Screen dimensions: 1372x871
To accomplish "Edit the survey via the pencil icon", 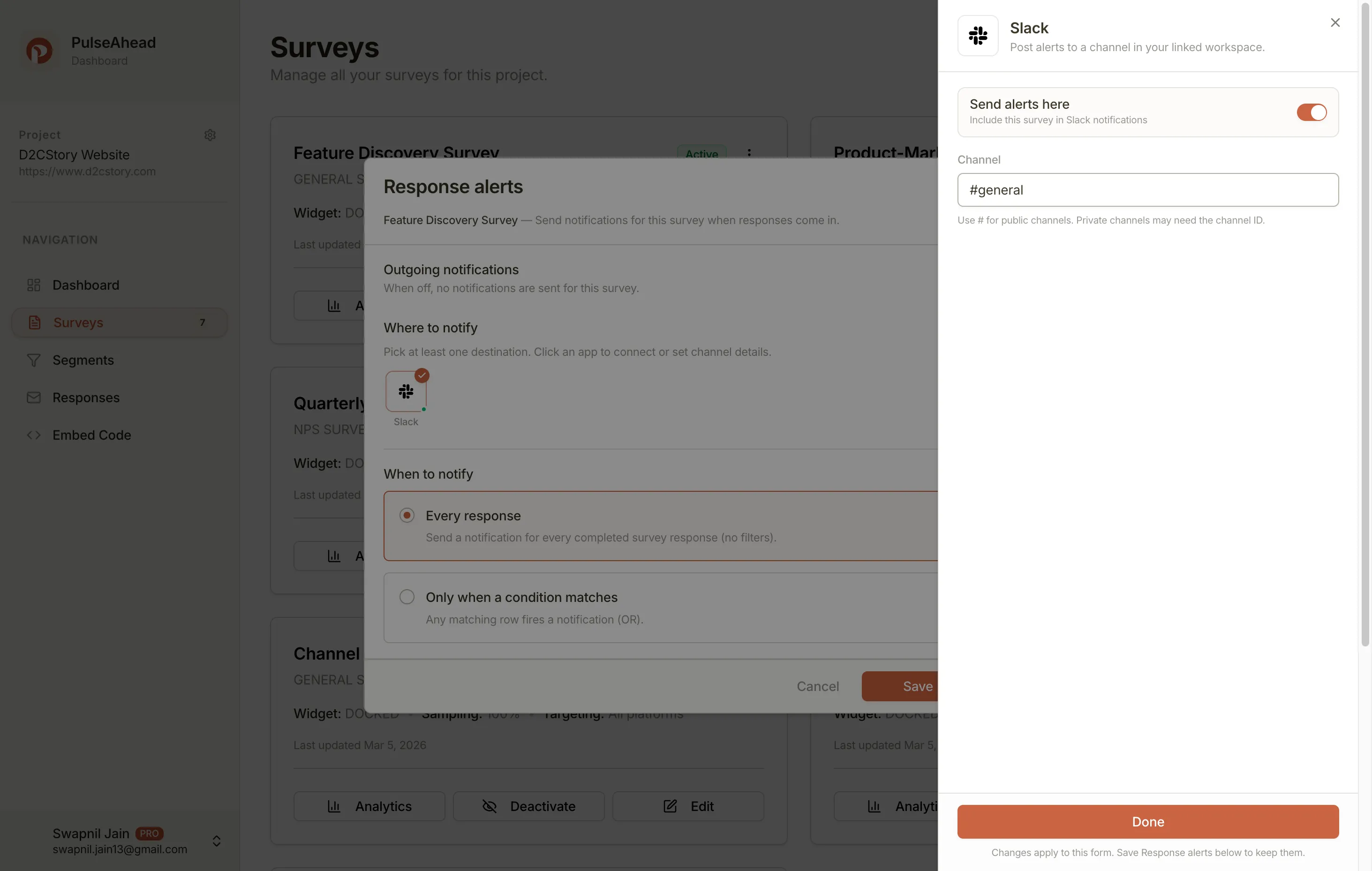I will 671,806.
